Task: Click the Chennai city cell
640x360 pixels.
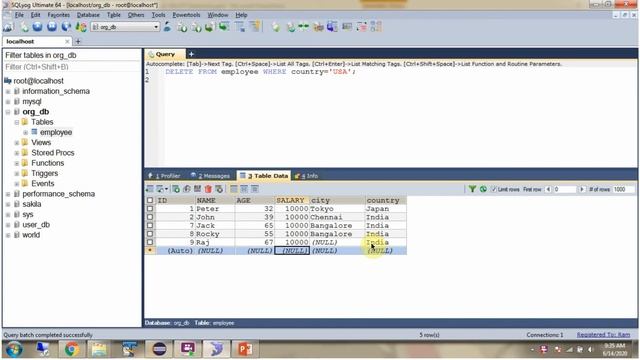Action: [337, 217]
